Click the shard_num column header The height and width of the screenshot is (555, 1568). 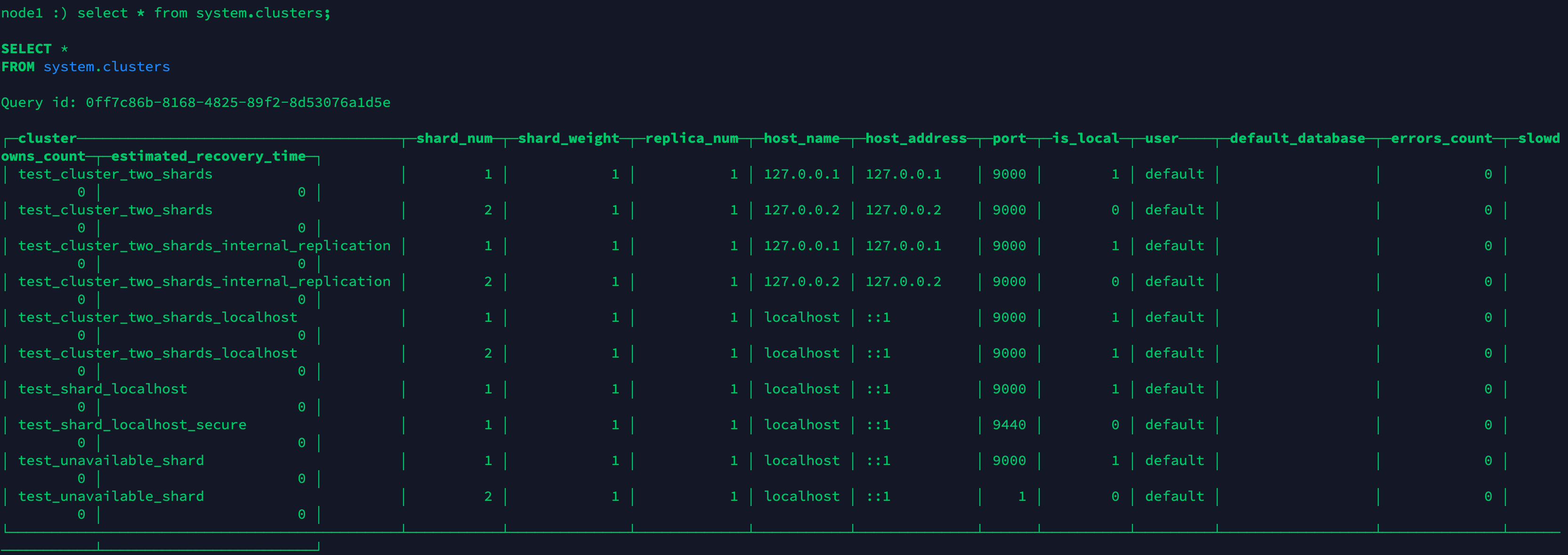pos(454,139)
